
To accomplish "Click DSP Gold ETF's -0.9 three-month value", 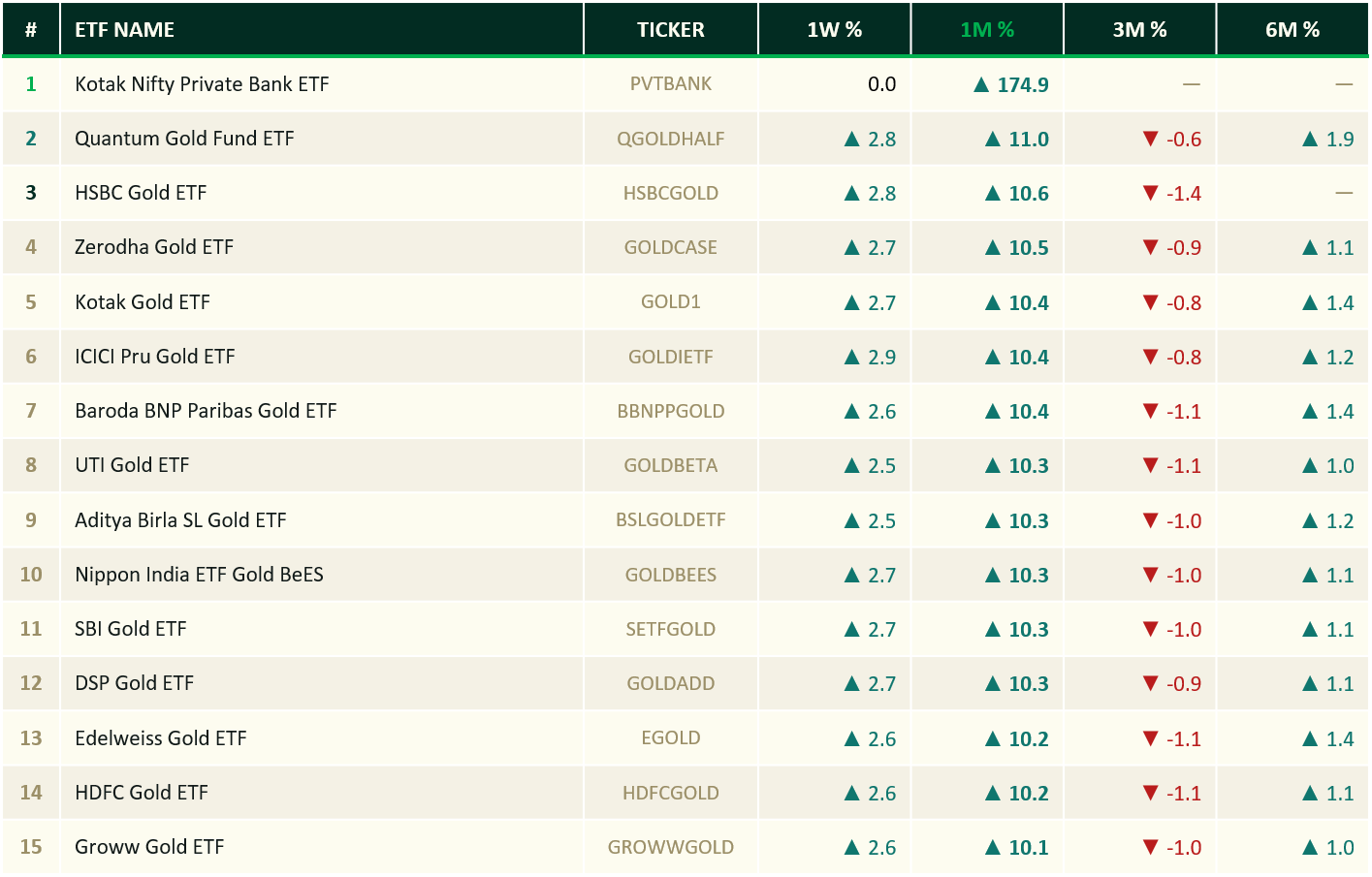I will pos(1172,684).
